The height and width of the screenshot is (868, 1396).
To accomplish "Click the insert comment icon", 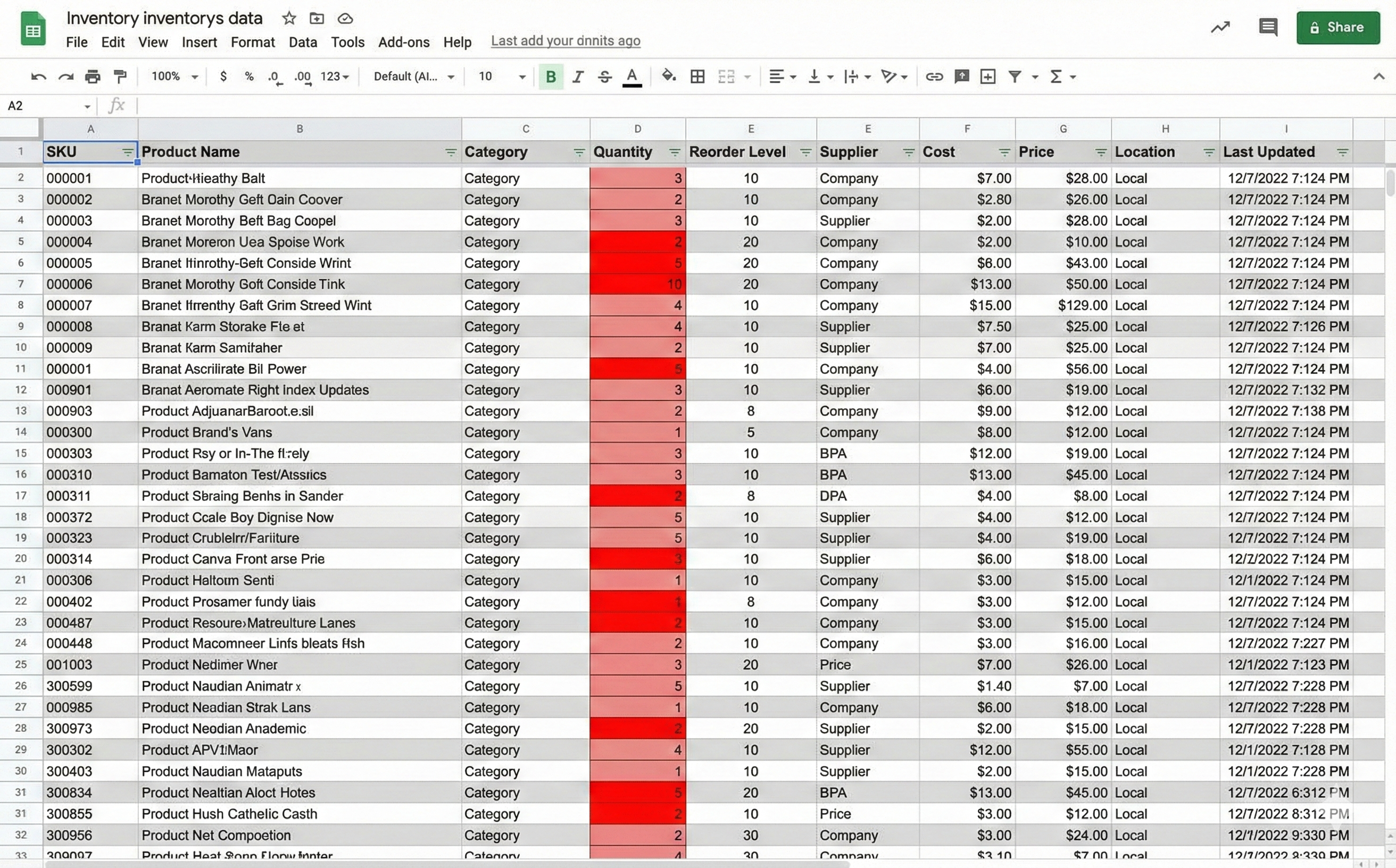I will pos(962,77).
